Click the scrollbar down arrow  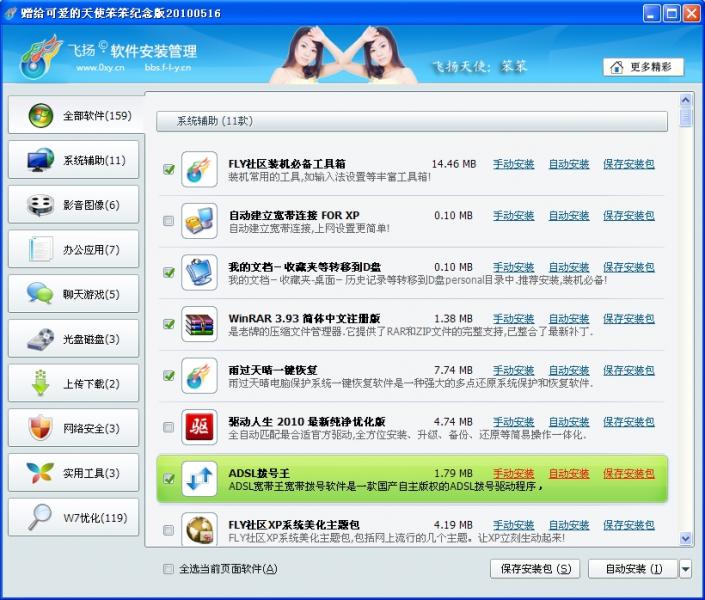click(x=686, y=538)
